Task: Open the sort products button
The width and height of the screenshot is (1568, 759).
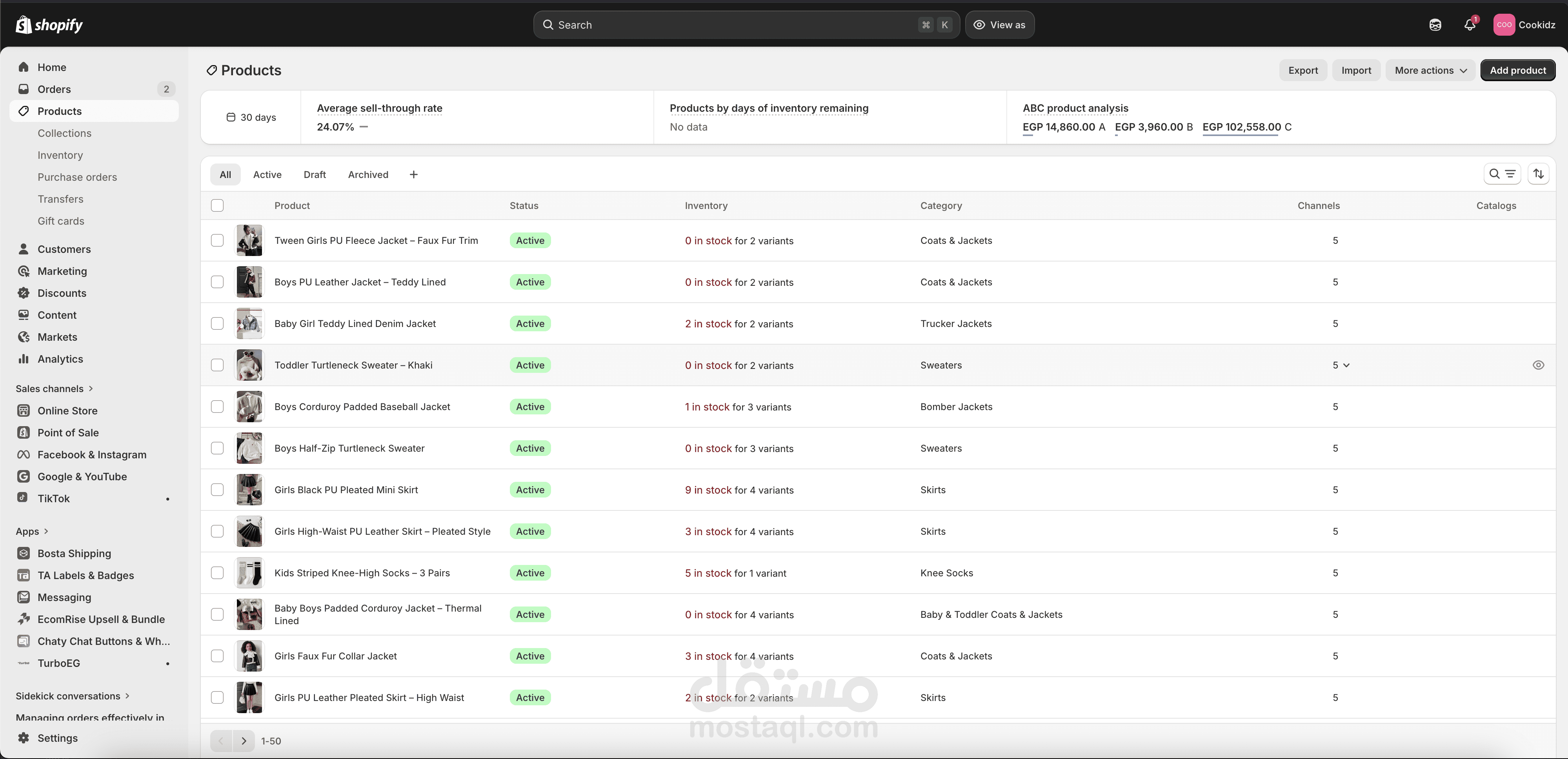Action: 1539,174
